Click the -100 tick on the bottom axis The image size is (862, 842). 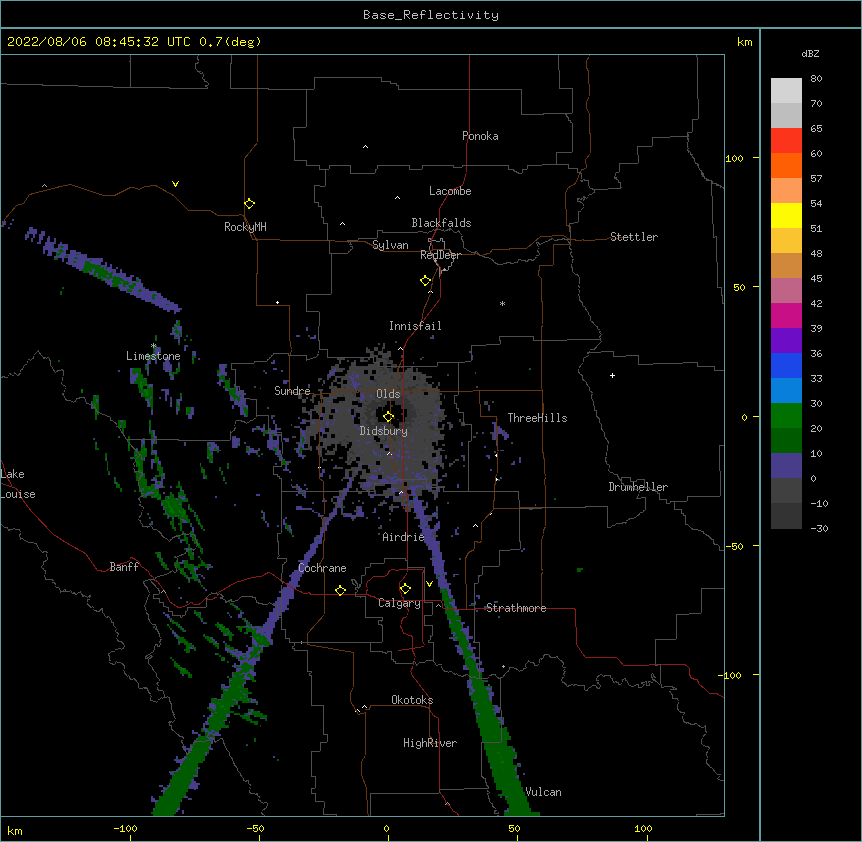coord(125,829)
